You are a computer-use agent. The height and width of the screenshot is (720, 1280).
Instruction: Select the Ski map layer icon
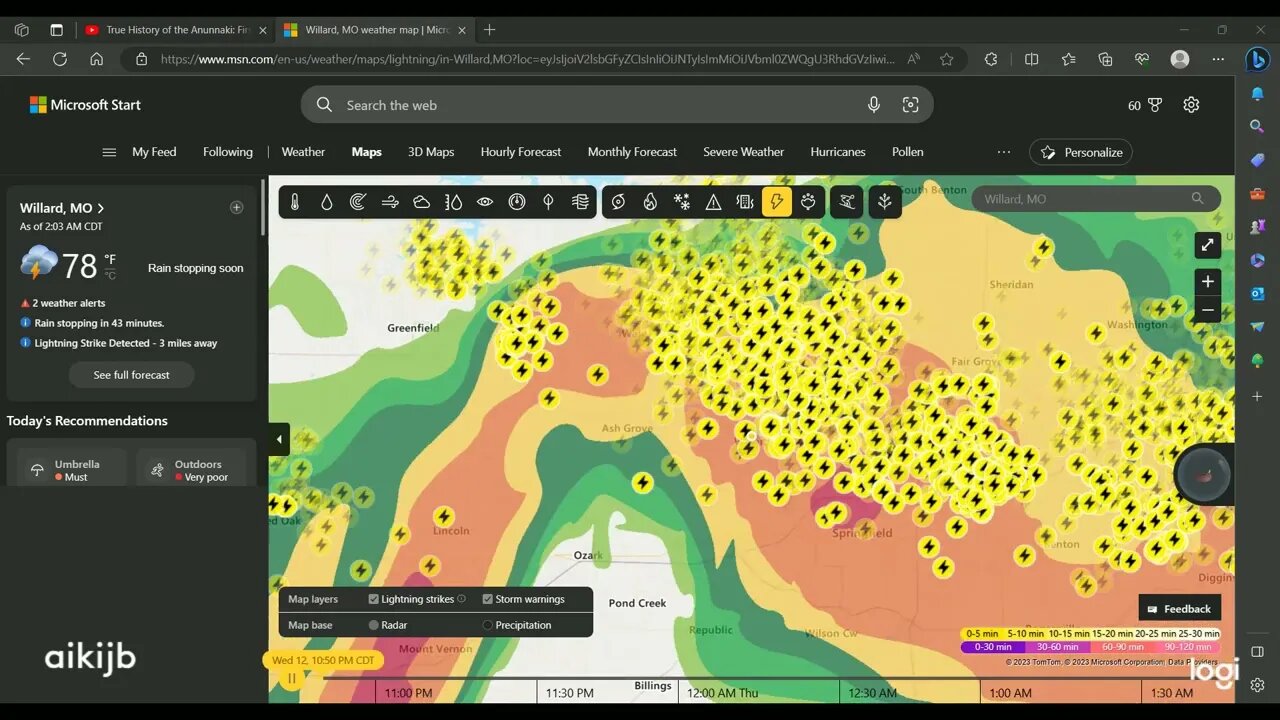847,202
